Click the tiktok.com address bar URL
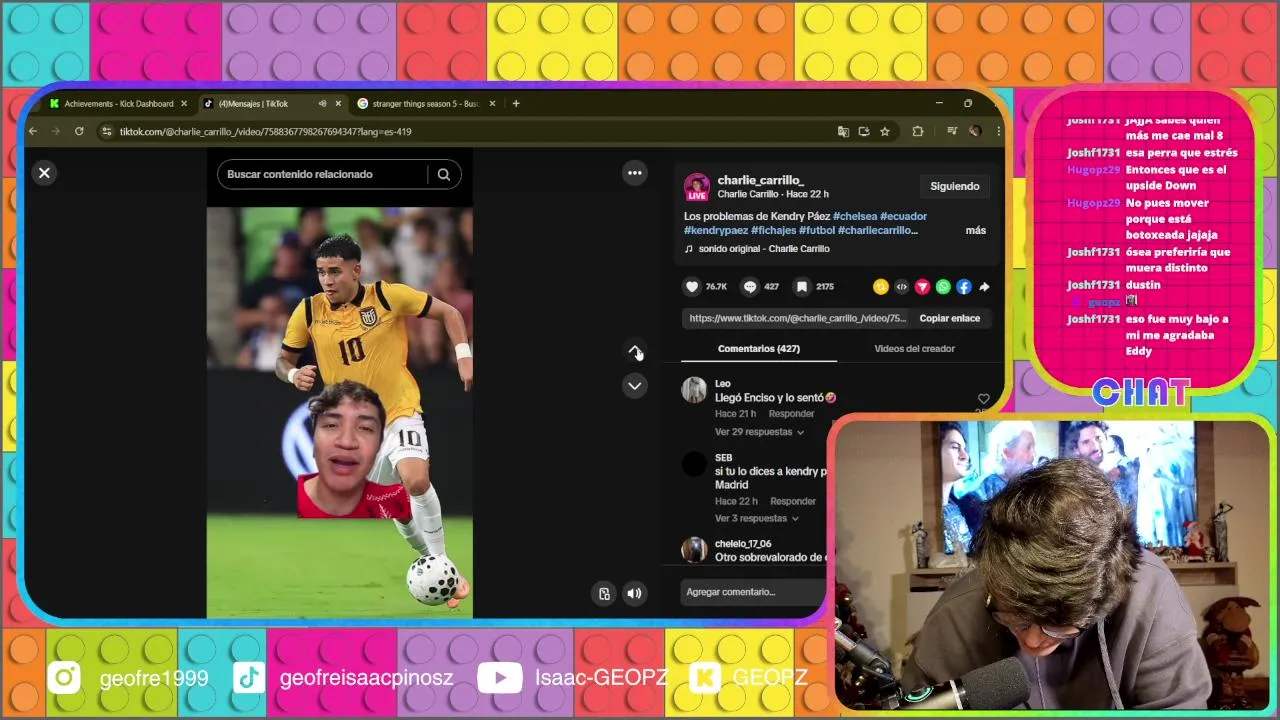1280x720 pixels. [265, 132]
